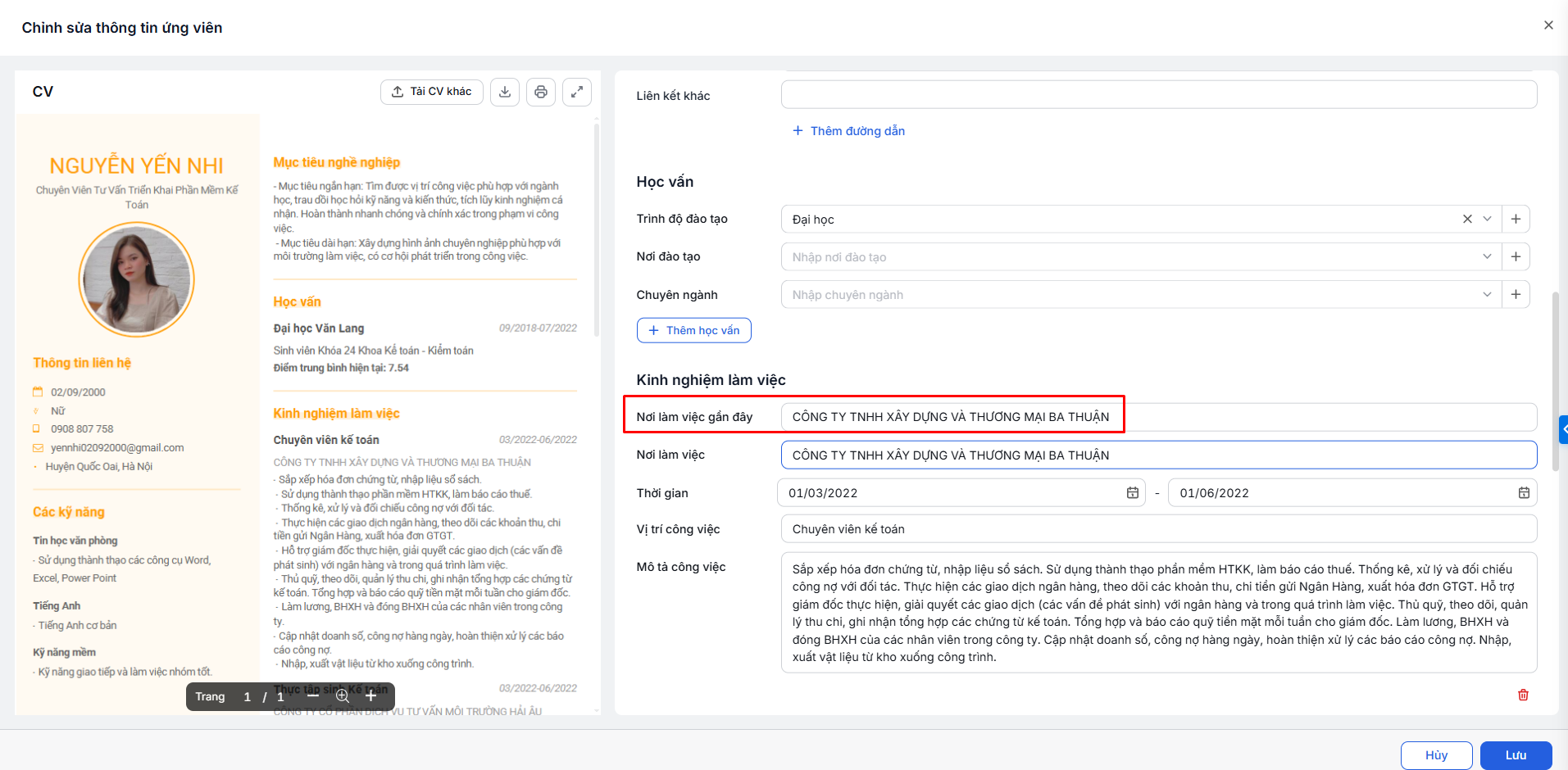Click the education period '09/2018-07/2022'

[538, 328]
